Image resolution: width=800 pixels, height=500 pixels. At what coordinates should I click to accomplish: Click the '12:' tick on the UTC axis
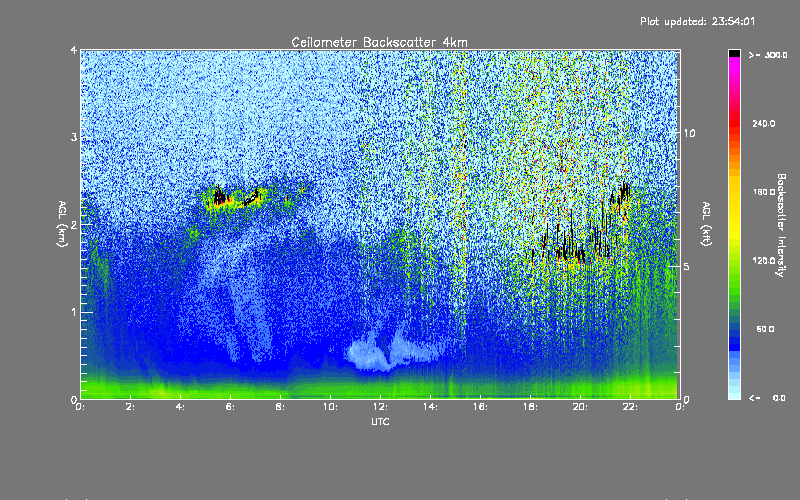[380, 407]
